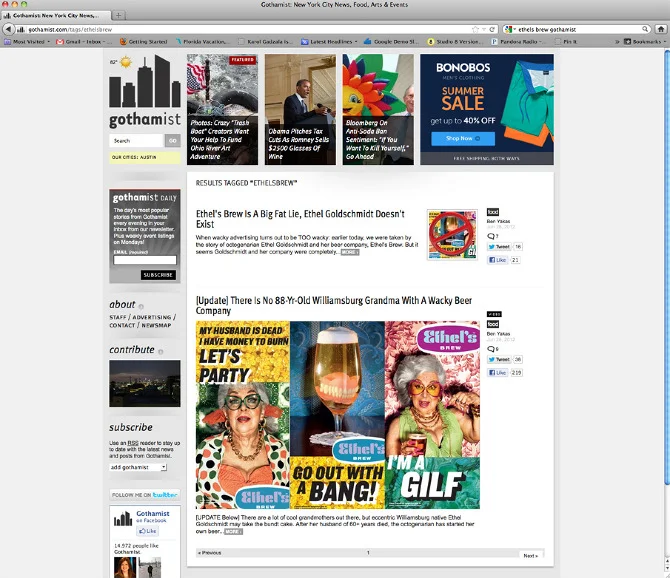Click the gothamist.com address bar
The height and width of the screenshot is (578, 670).
(x=248, y=29)
